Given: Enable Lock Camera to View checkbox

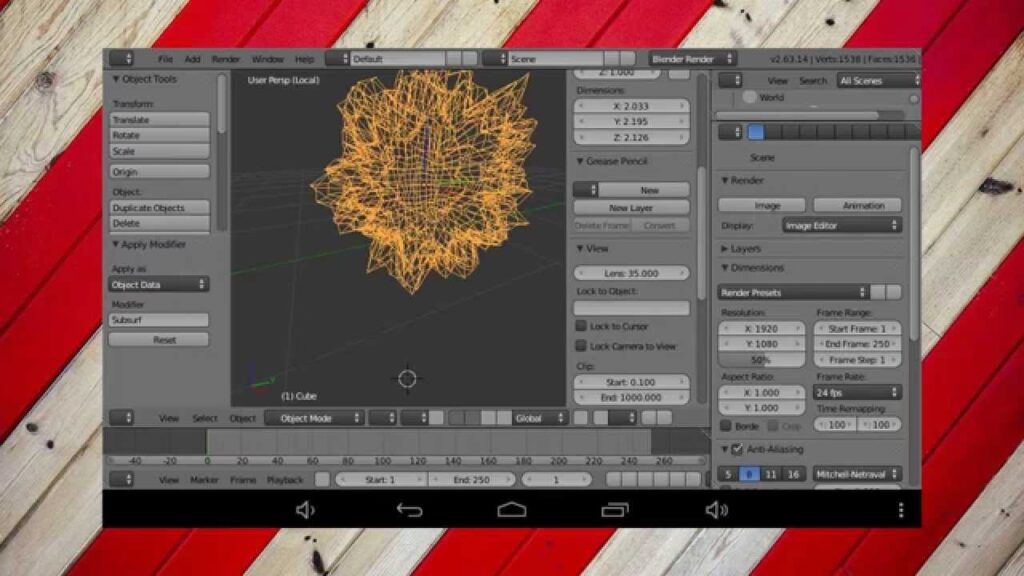Looking at the screenshot, I should pyautogui.click(x=581, y=346).
